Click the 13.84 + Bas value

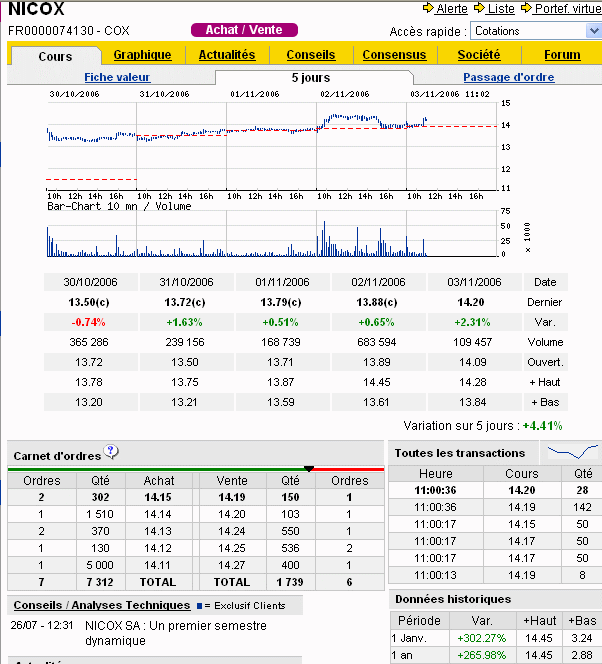(473, 402)
